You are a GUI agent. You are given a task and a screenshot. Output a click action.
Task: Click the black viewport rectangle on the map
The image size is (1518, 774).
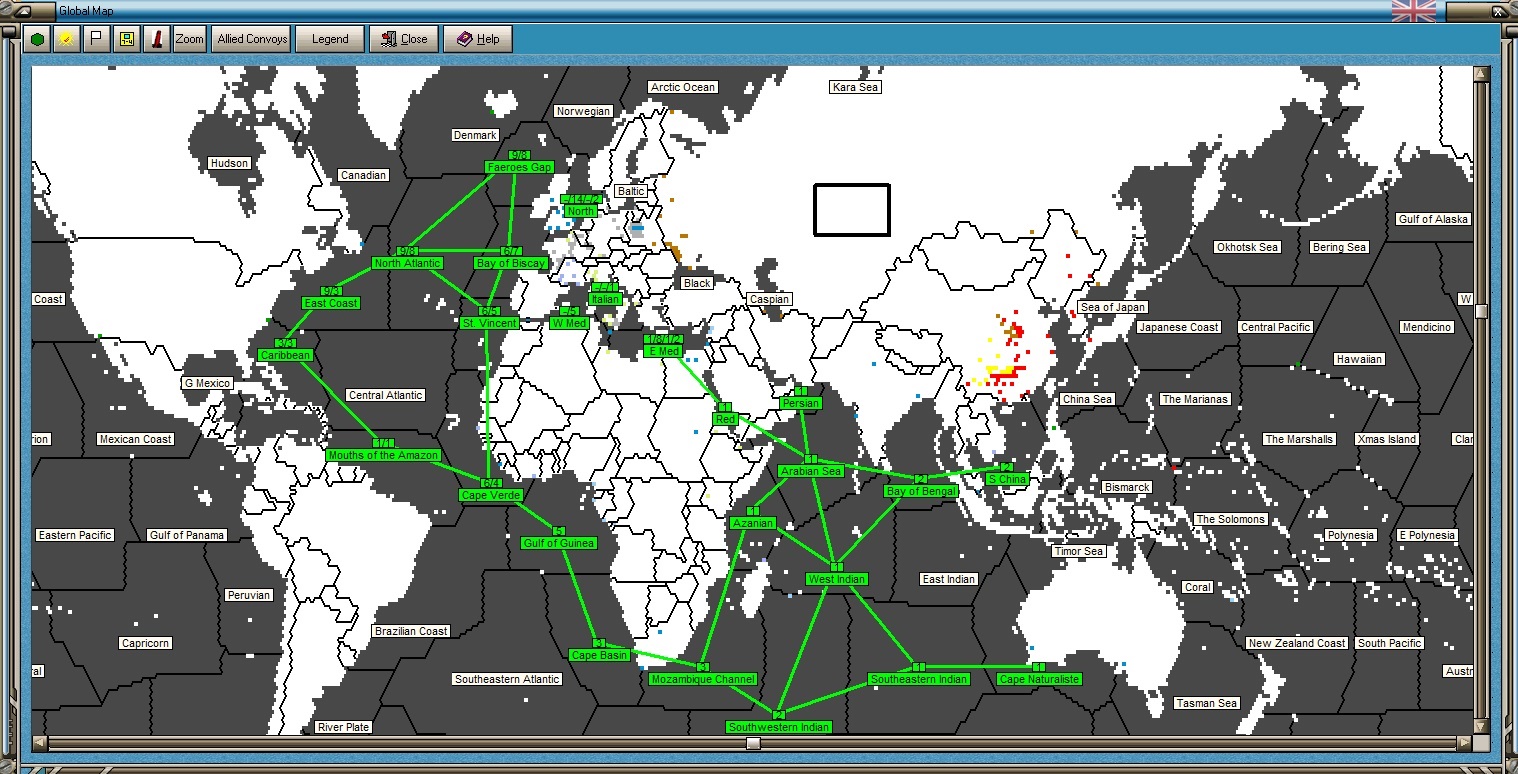(852, 210)
